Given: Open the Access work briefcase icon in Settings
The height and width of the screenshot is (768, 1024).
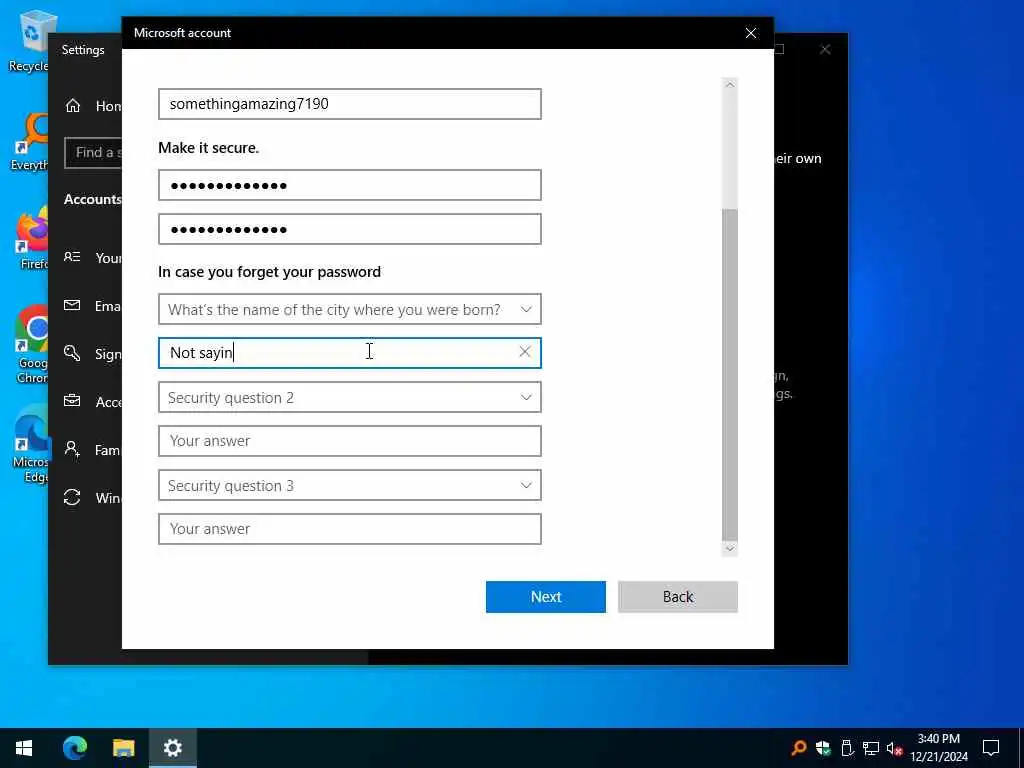Looking at the screenshot, I should 72,401.
